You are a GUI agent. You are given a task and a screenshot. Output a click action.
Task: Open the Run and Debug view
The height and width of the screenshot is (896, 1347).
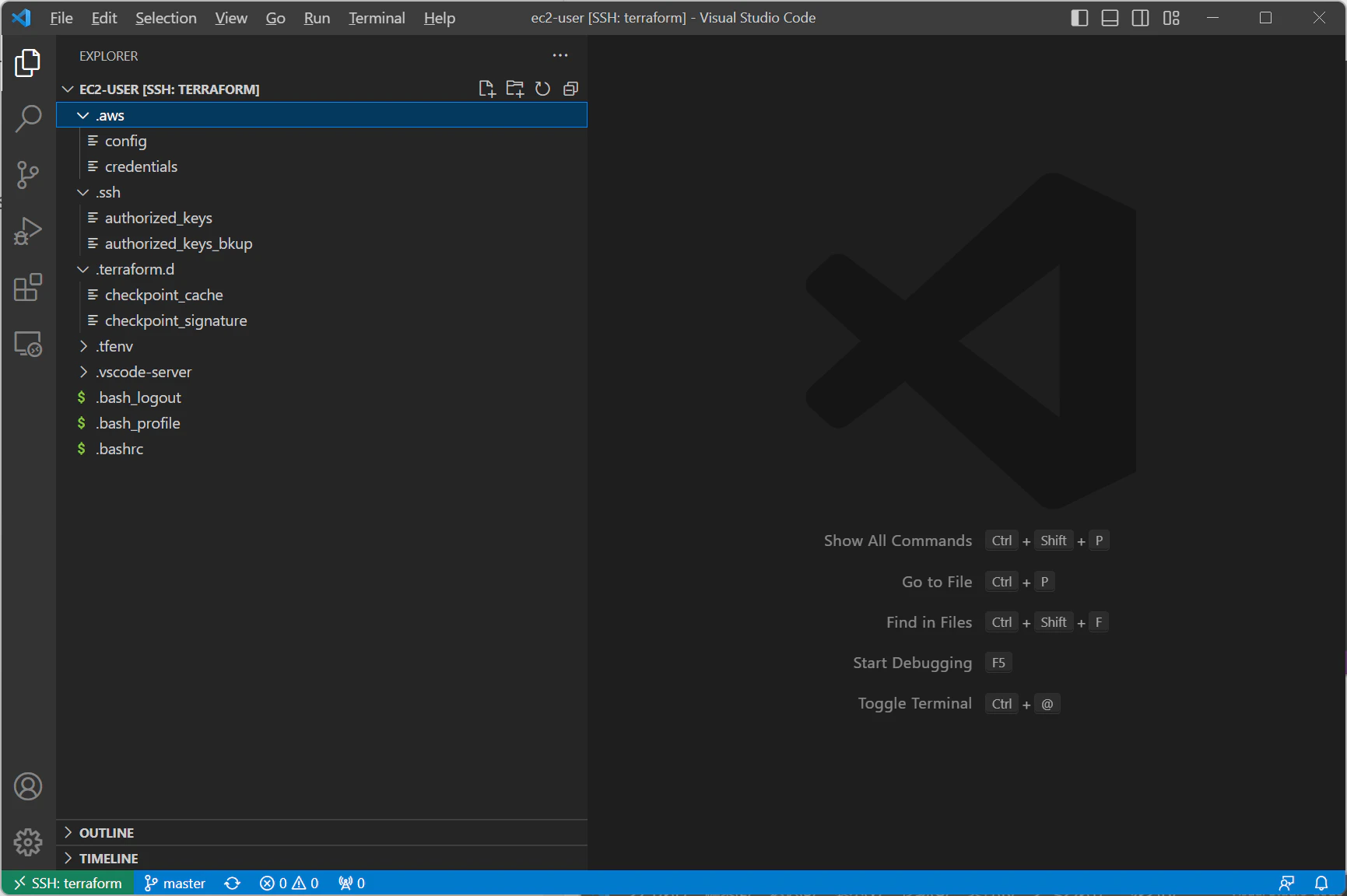tap(28, 231)
